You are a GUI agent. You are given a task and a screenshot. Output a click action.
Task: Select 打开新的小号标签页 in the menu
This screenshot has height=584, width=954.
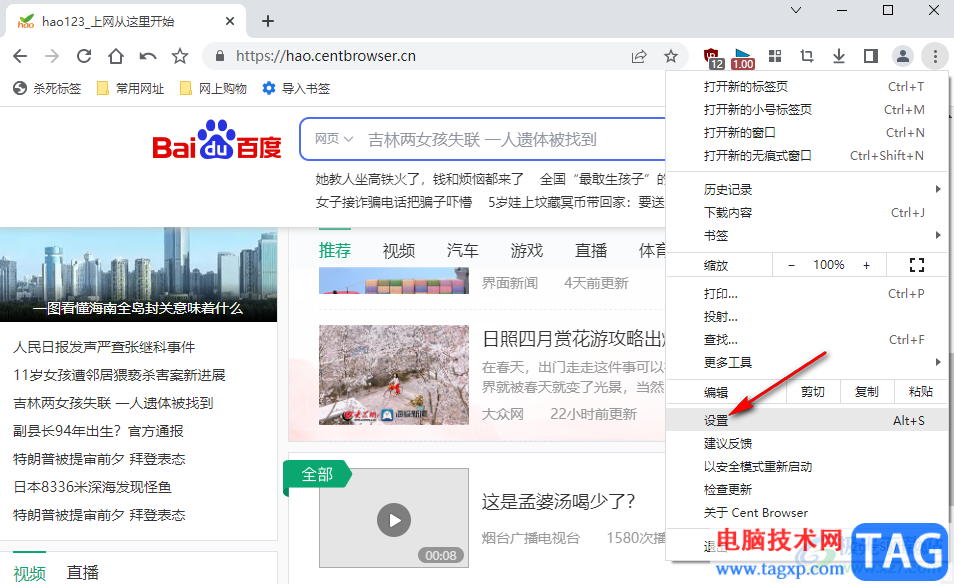click(x=807, y=110)
